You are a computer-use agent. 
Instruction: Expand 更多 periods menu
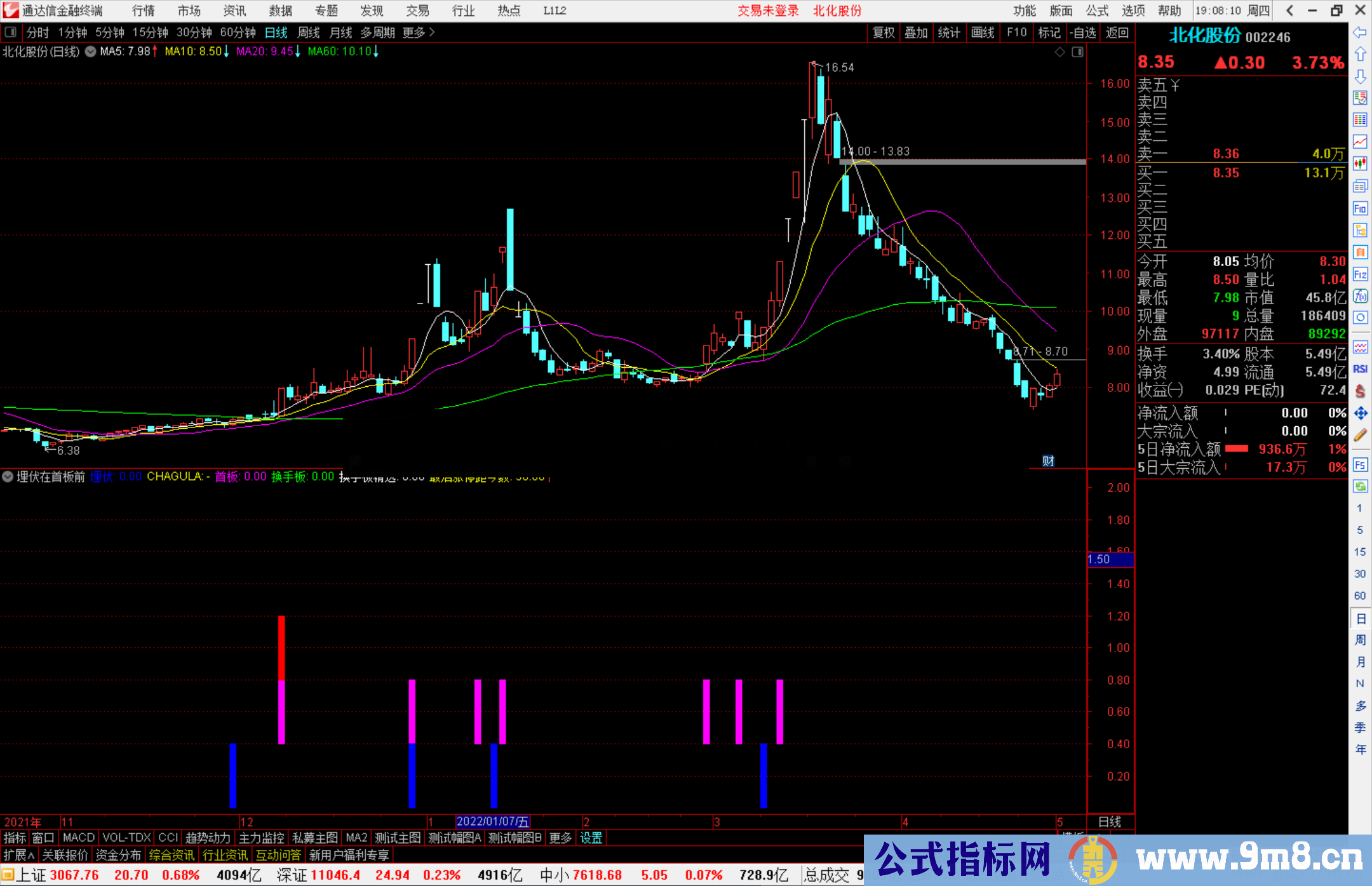[419, 32]
